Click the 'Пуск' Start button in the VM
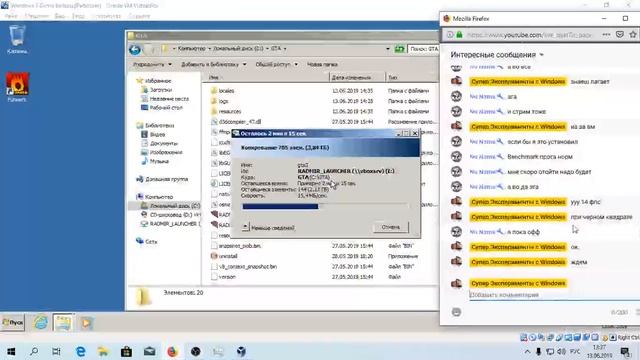Viewport: 640px width, 360px height. point(13,322)
